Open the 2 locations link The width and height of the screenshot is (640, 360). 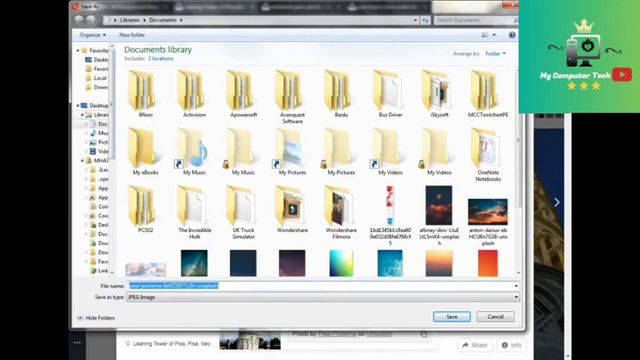coord(160,59)
